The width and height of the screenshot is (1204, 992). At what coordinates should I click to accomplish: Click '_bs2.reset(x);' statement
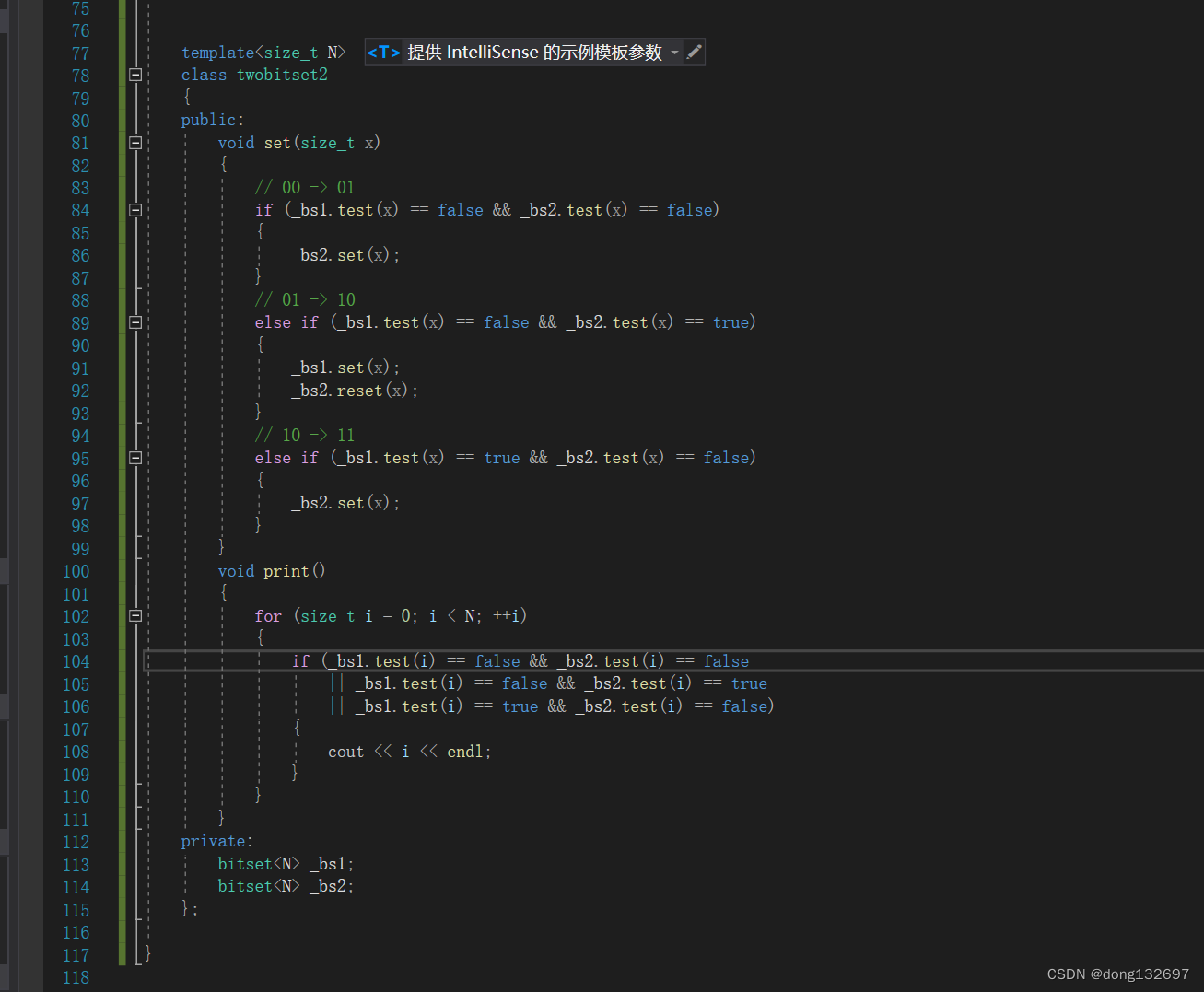[355, 391]
